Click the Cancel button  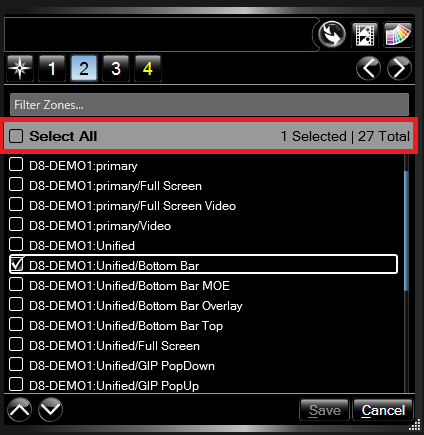[383, 410]
